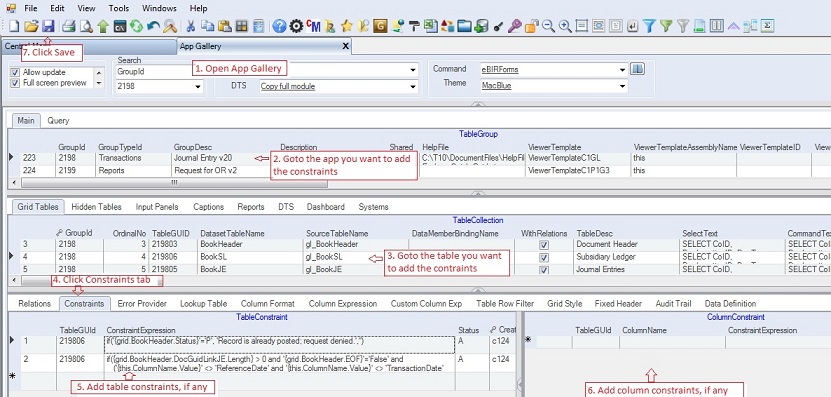Click the Cut scissors icon
The width and height of the screenshot is (831, 397).
pyautogui.click(x=191, y=26)
